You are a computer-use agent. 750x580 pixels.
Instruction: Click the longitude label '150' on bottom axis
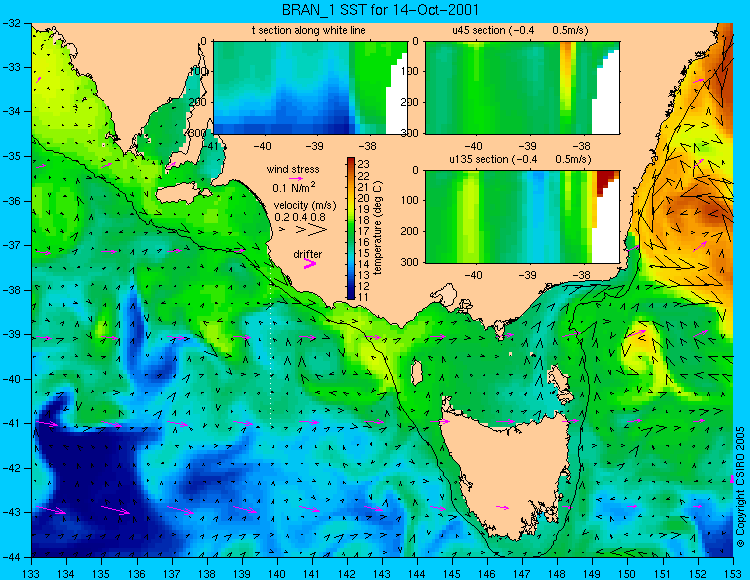coord(628,573)
